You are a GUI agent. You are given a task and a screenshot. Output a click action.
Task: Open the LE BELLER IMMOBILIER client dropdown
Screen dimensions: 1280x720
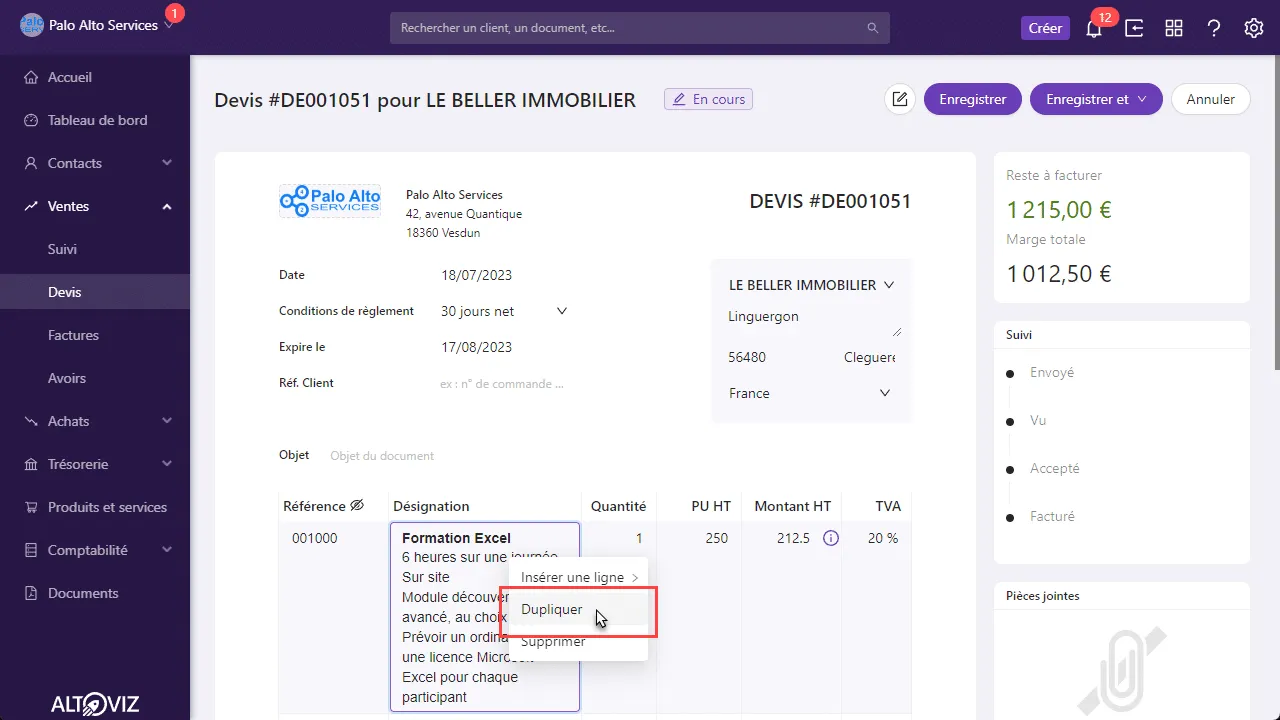[812, 285]
